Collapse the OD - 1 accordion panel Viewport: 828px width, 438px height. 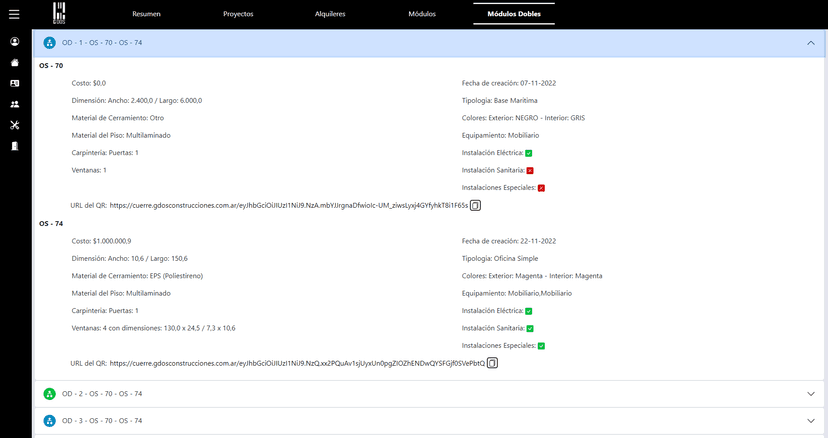click(810, 43)
